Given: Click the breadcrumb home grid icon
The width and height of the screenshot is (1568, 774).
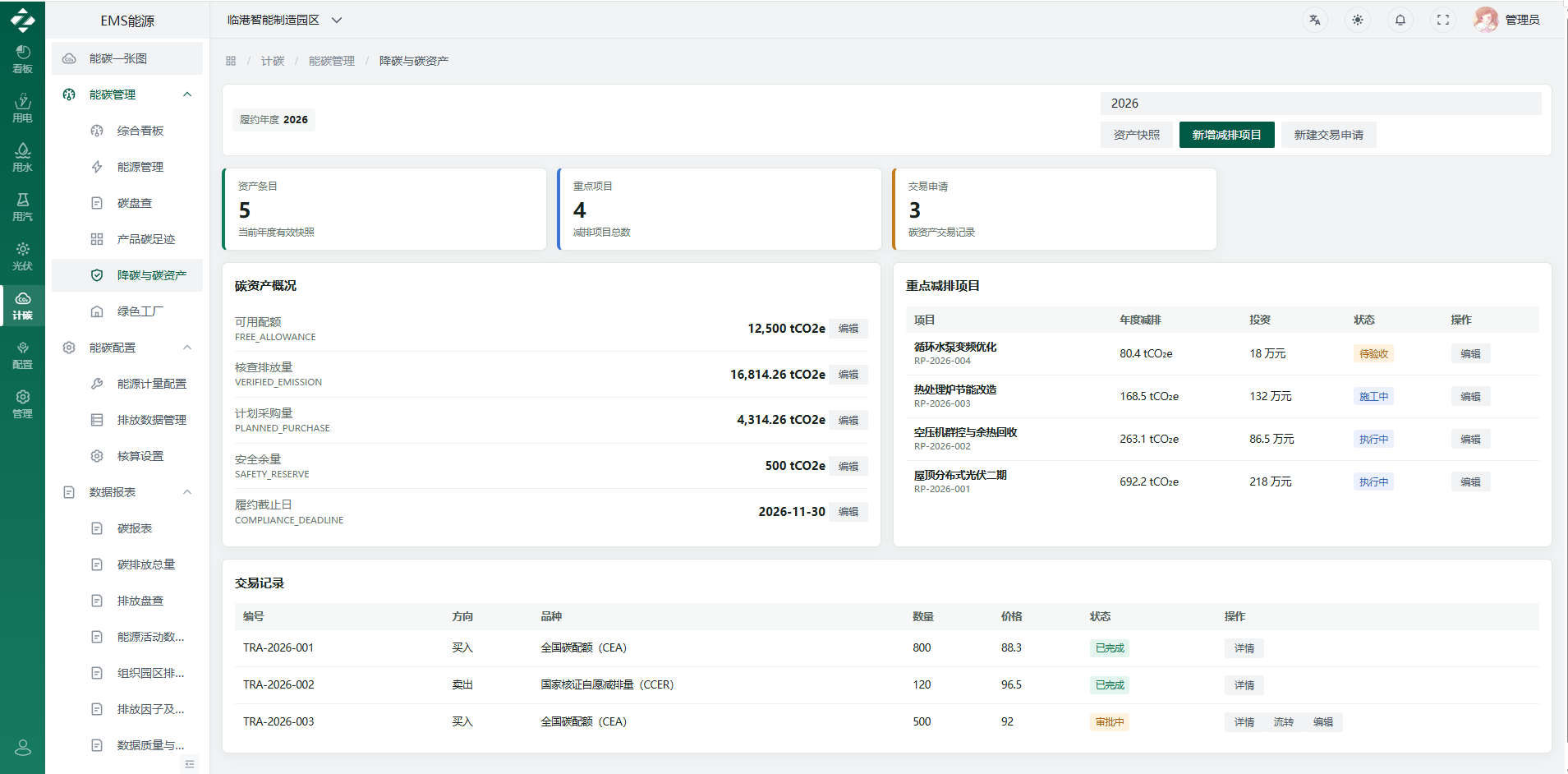Looking at the screenshot, I should point(231,61).
